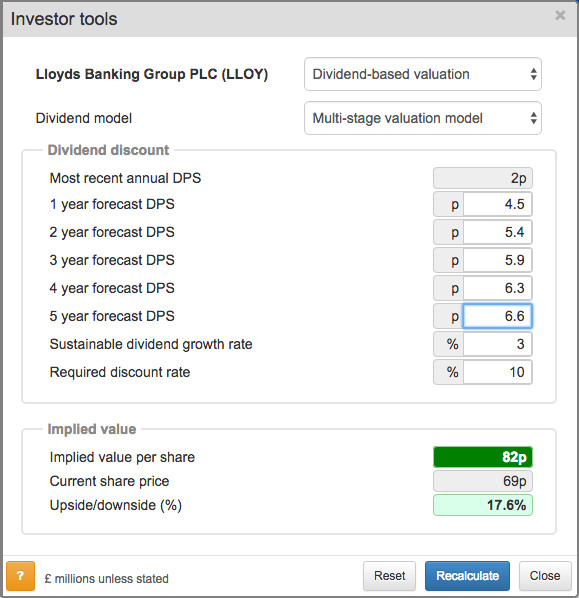Image resolution: width=579 pixels, height=598 pixels.
Task: Click the percent addon beside discount rate
Action: click(449, 372)
